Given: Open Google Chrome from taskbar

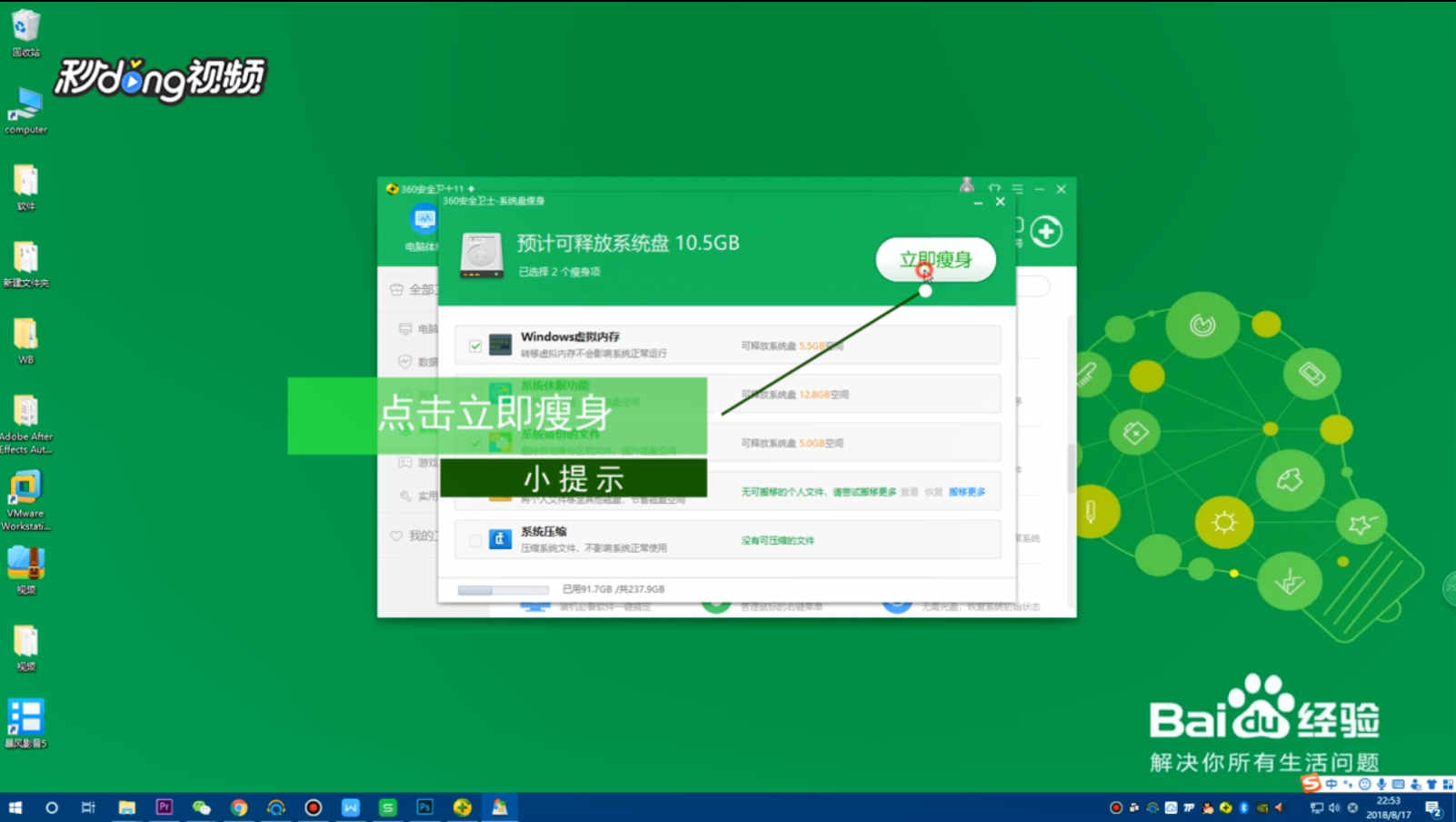Looking at the screenshot, I should 238,807.
